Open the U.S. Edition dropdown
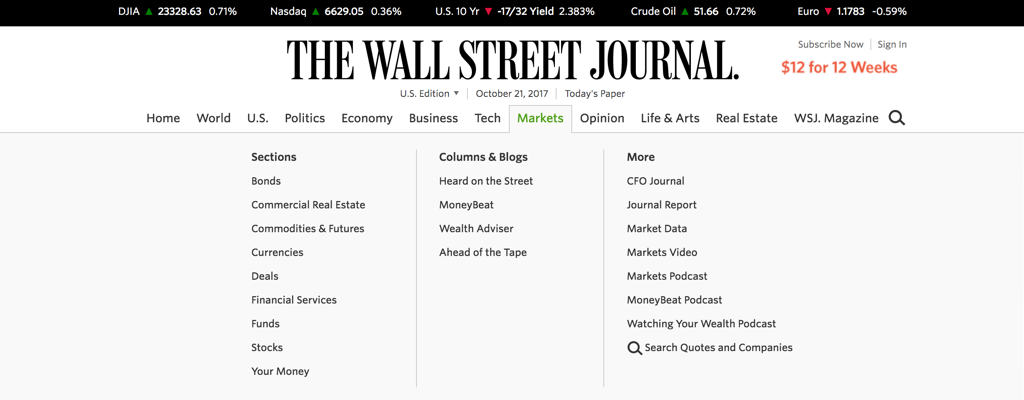The width and height of the screenshot is (1024, 400). 430,93
